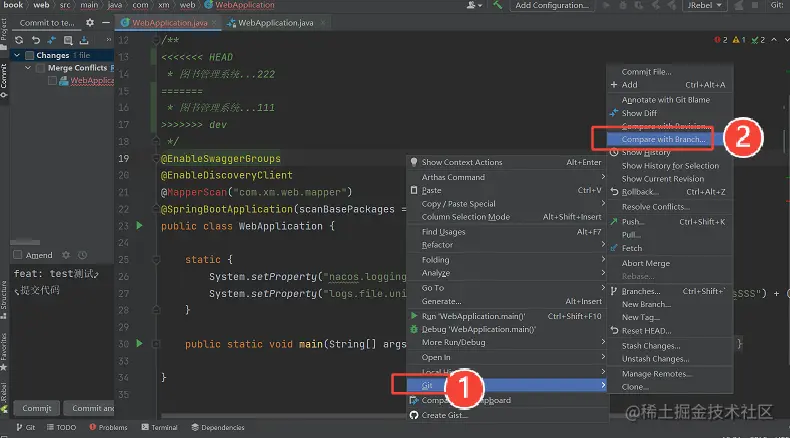Image resolution: width=790 pixels, height=438 pixels.
Task: Open the Problems tool window tab
Action: coord(108,427)
